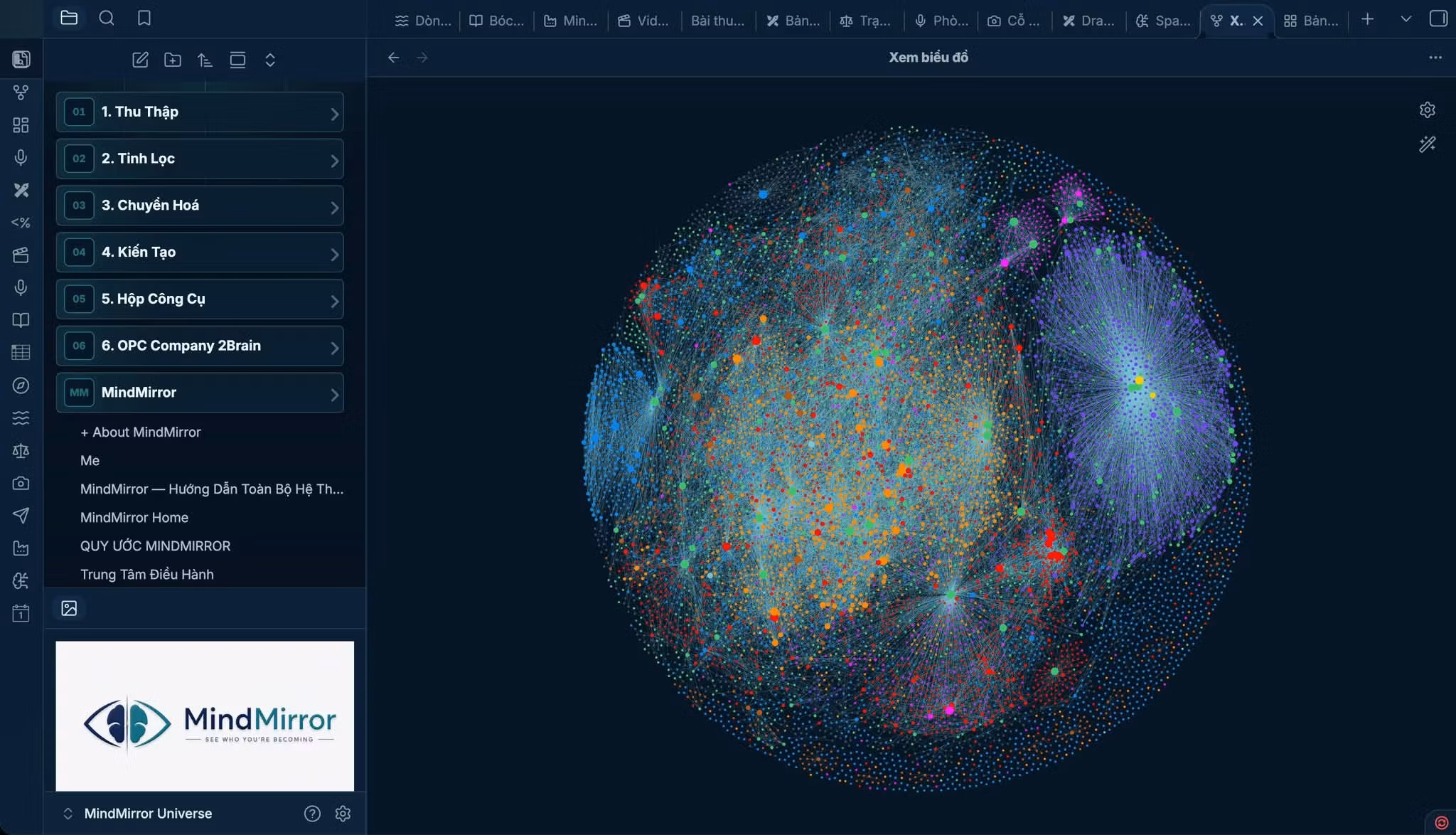Click the MindMirror logo image

[x=205, y=716]
